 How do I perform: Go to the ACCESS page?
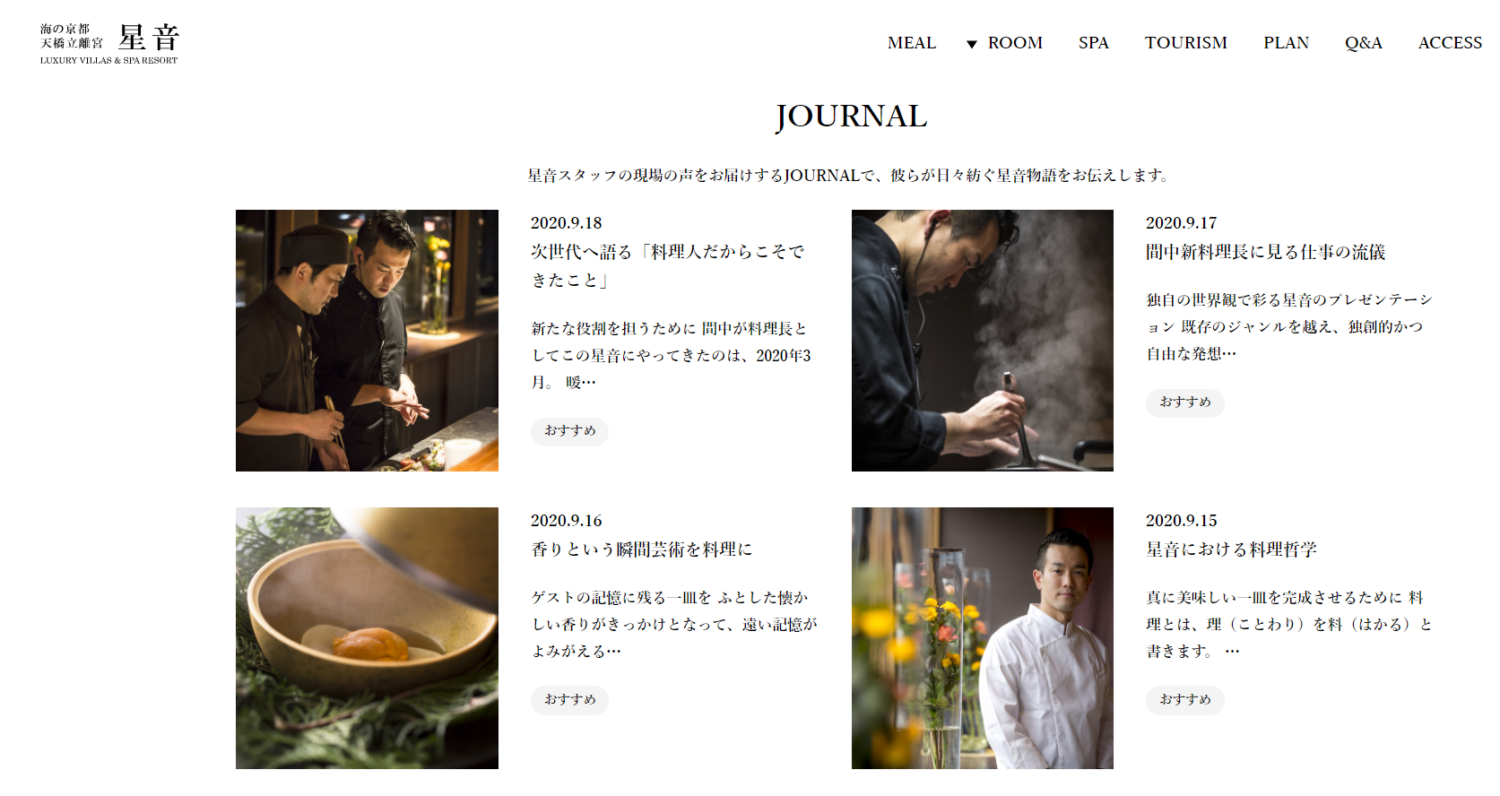pos(1450,43)
